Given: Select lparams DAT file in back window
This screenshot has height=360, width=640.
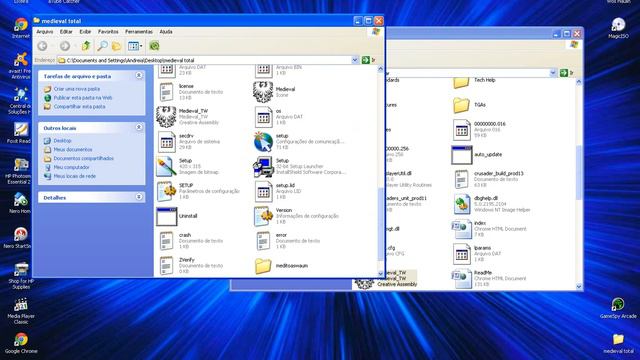Looking at the screenshot, I should point(472,254).
